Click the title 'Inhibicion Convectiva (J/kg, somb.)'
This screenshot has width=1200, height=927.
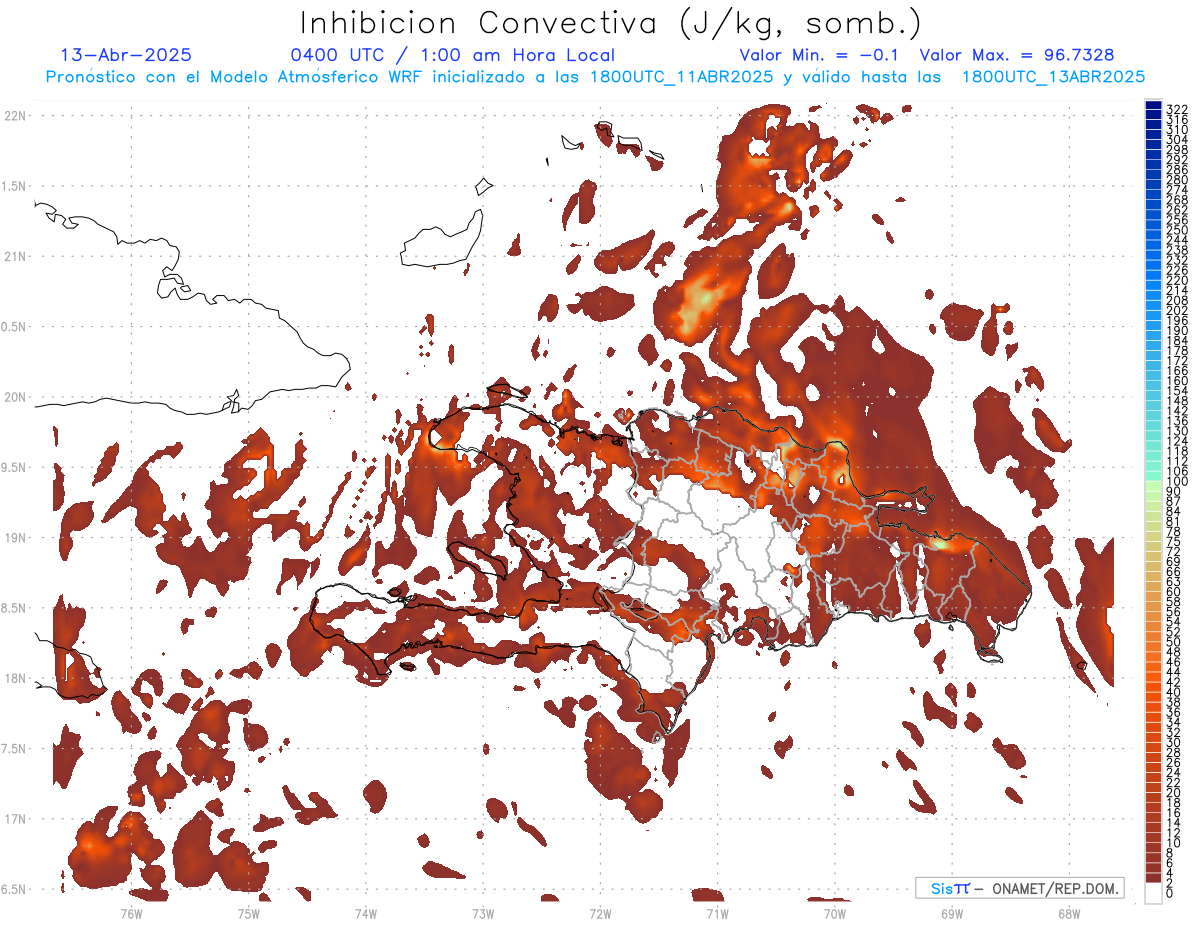[611, 23]
